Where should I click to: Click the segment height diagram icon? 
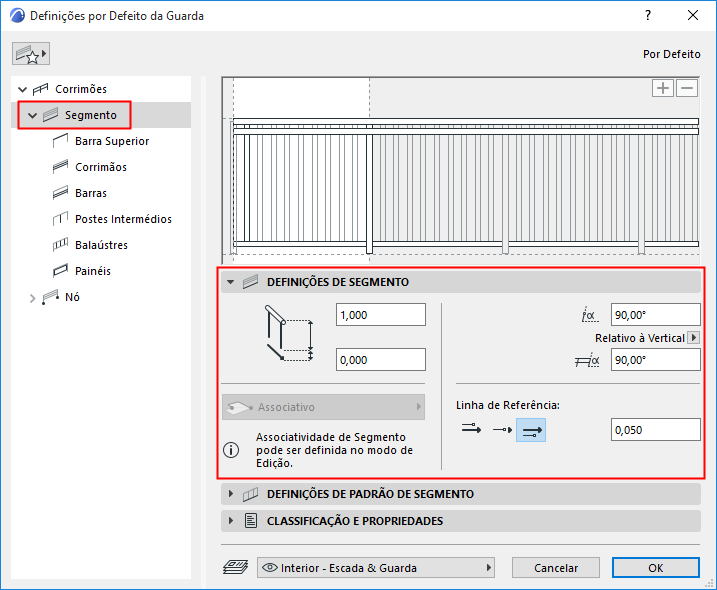pos(289,333)
